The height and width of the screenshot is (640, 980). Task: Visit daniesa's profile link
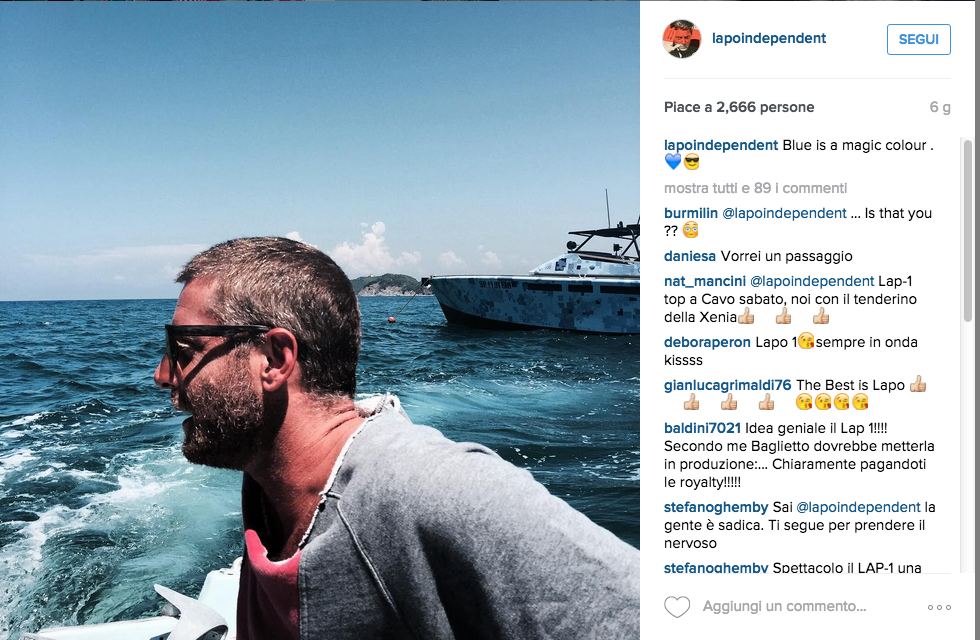tap(689, 256)
